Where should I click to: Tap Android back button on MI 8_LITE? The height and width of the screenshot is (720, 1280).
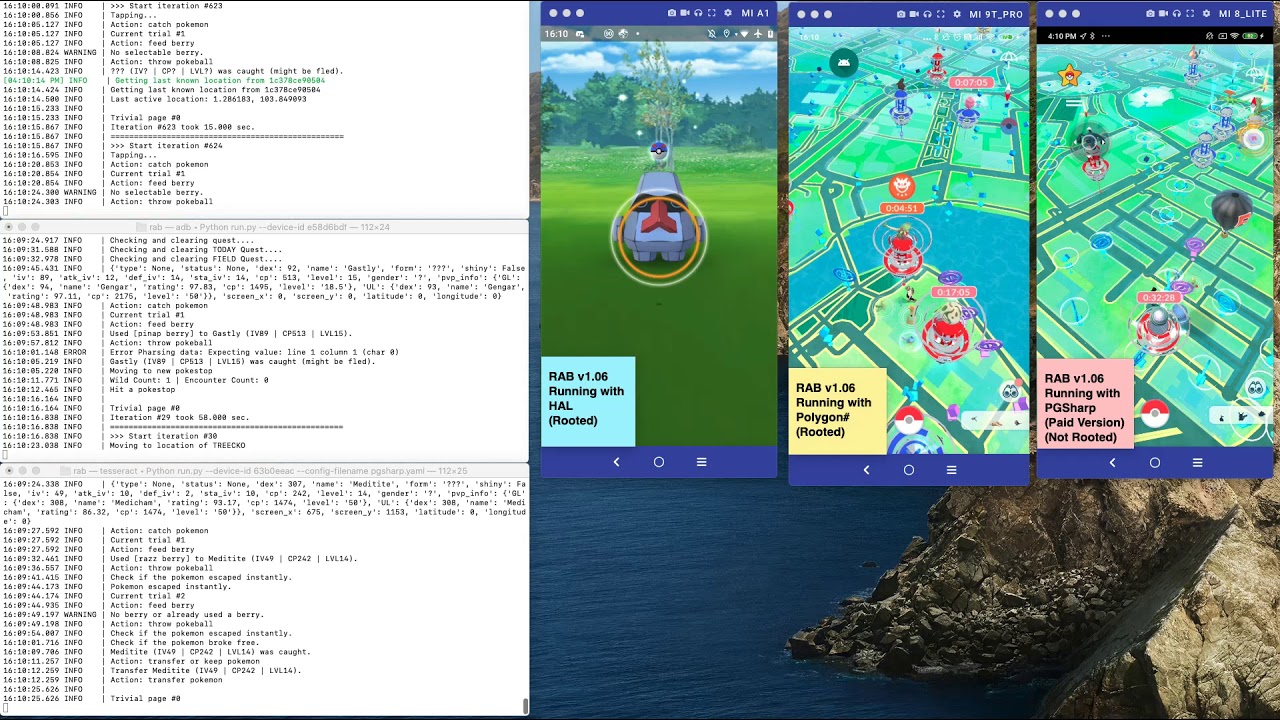tap(1112, 463)
